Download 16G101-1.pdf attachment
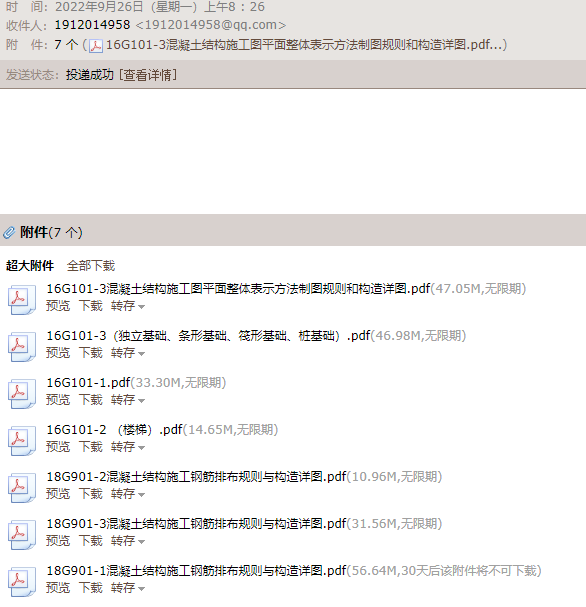The width and height of the screenshot is (586, 607). pyautogui.click(x=91, y=400)
